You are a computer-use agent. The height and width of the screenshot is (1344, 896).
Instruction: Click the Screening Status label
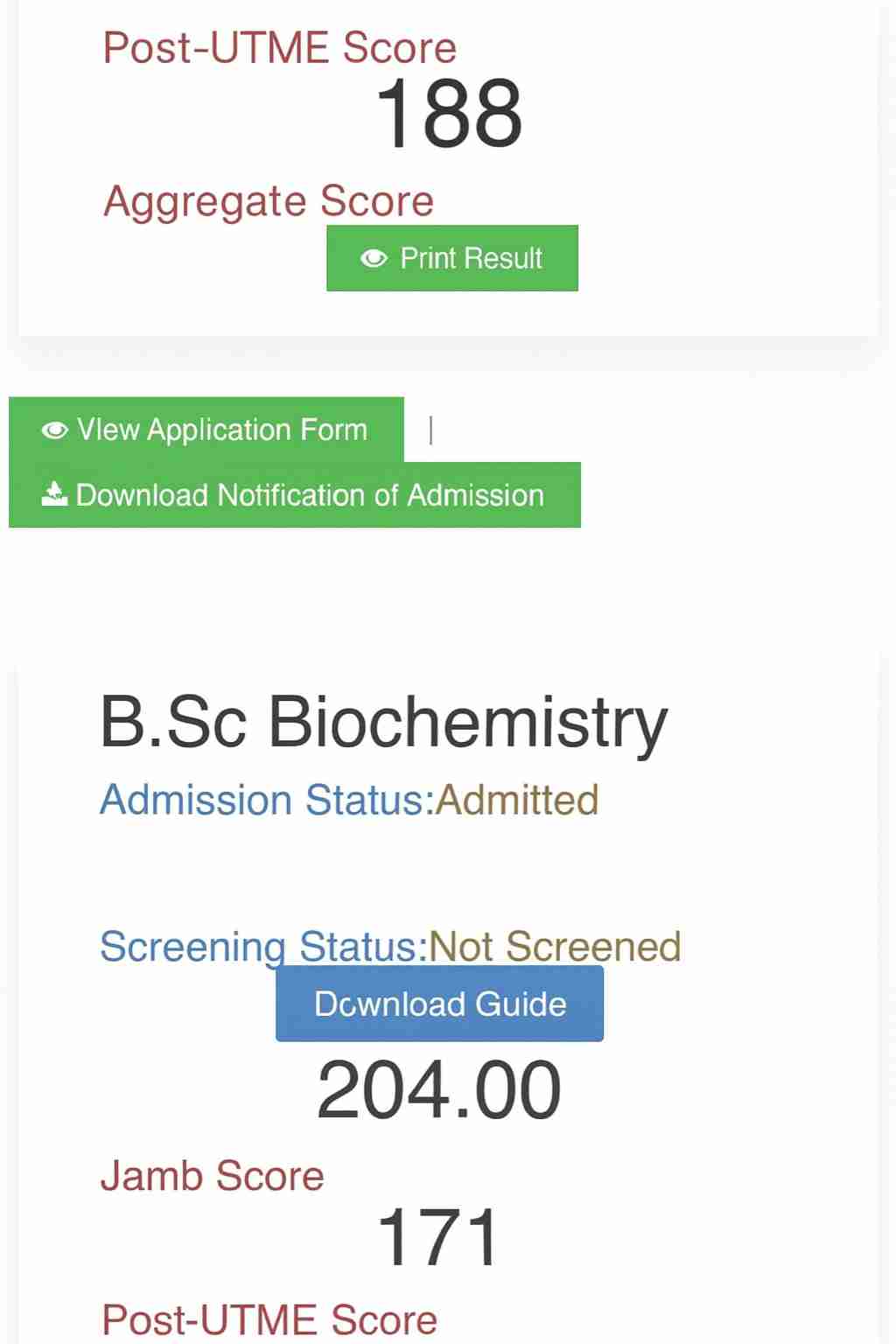click(263, 946)
